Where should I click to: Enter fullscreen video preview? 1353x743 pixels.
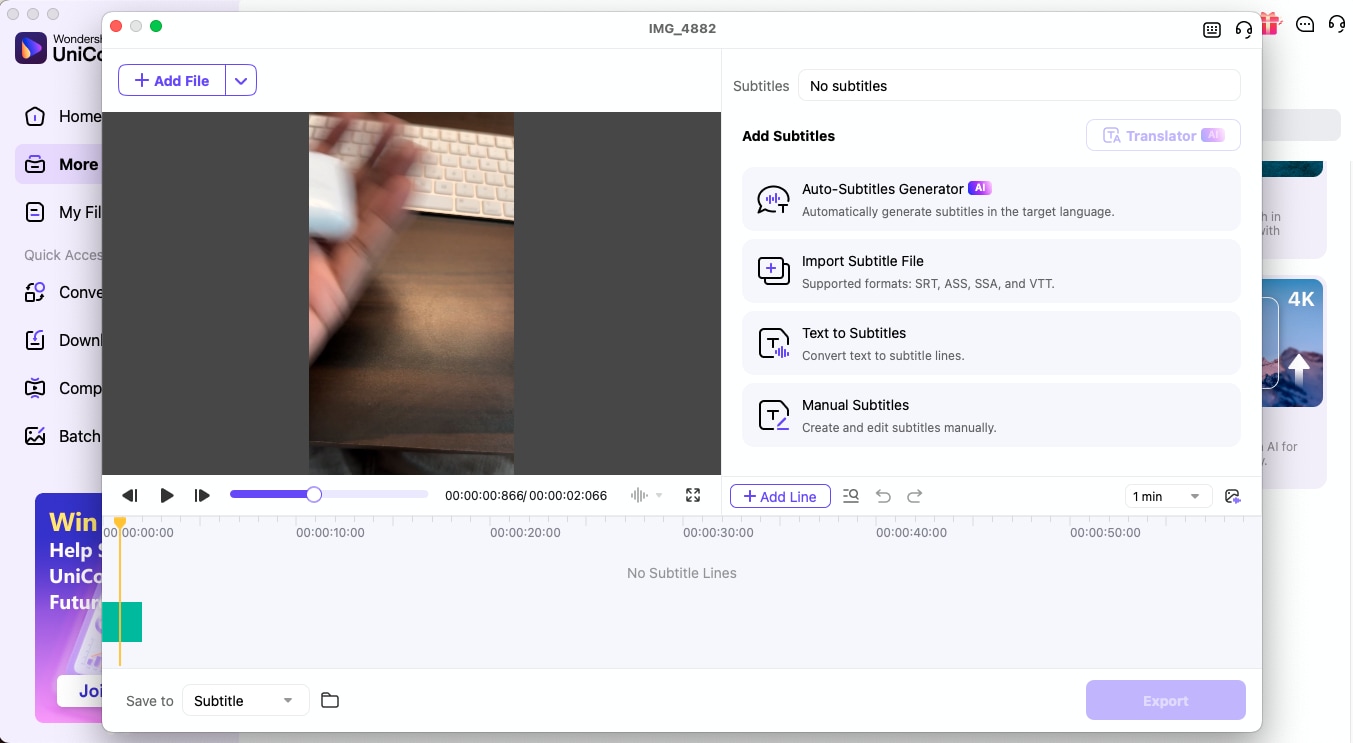(693, 495)
